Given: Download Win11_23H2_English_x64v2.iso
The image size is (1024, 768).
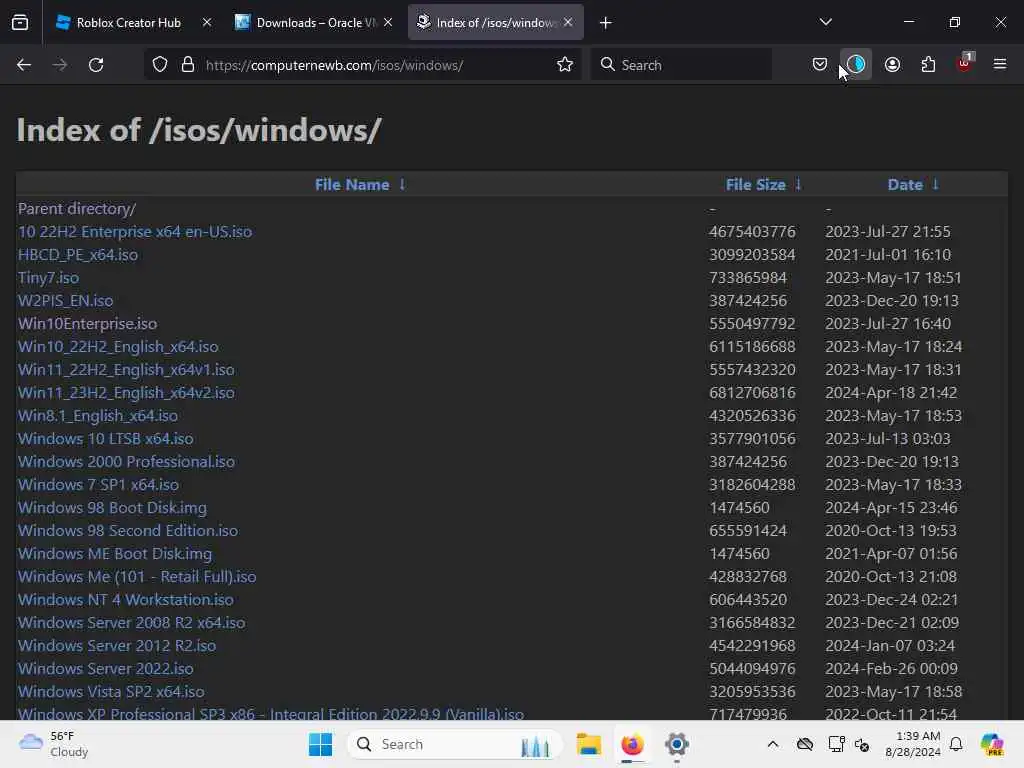Looking at the screenshot, I should tap(126, 392).
